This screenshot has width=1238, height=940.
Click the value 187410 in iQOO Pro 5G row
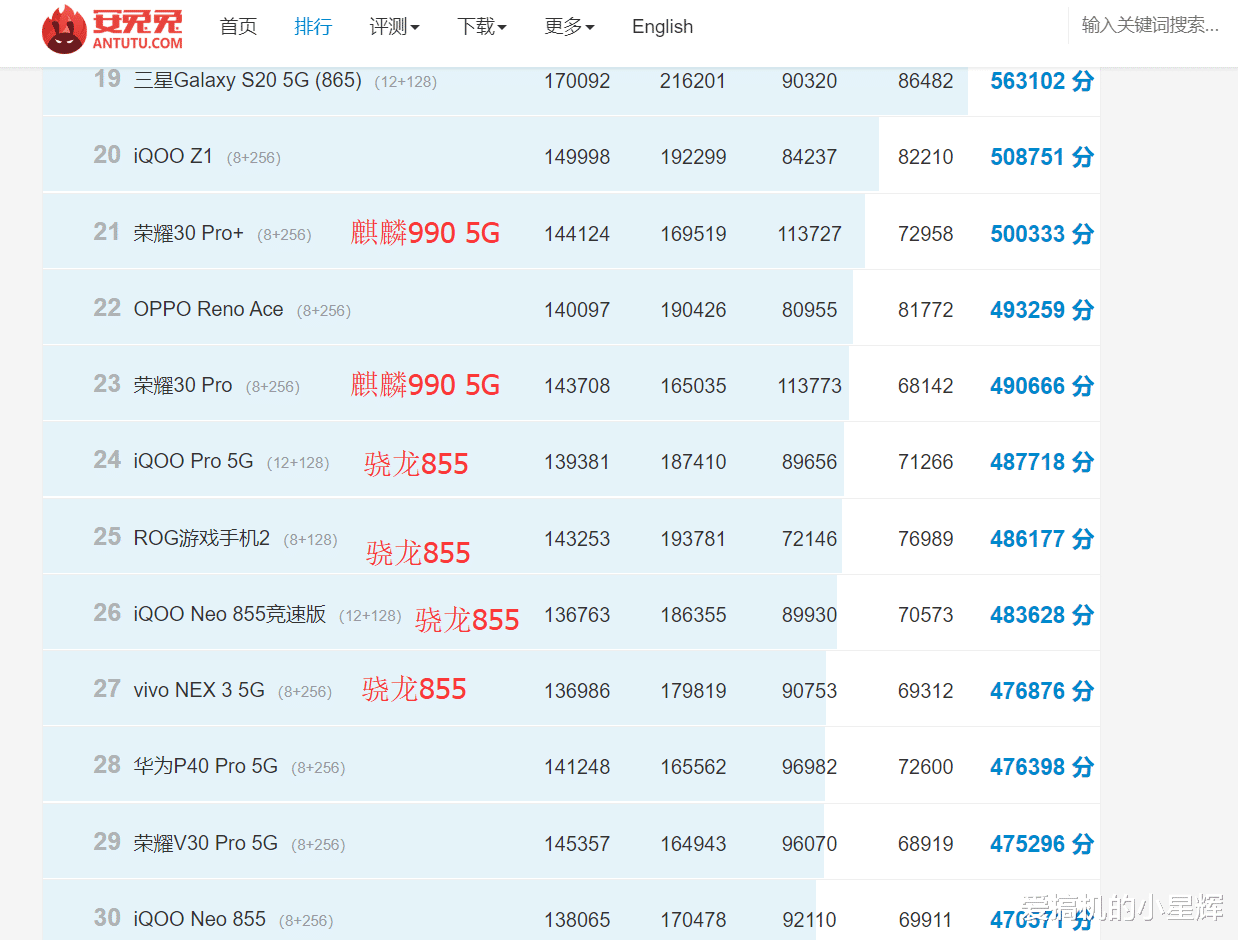pyautogui.click(x=693, y=462)
